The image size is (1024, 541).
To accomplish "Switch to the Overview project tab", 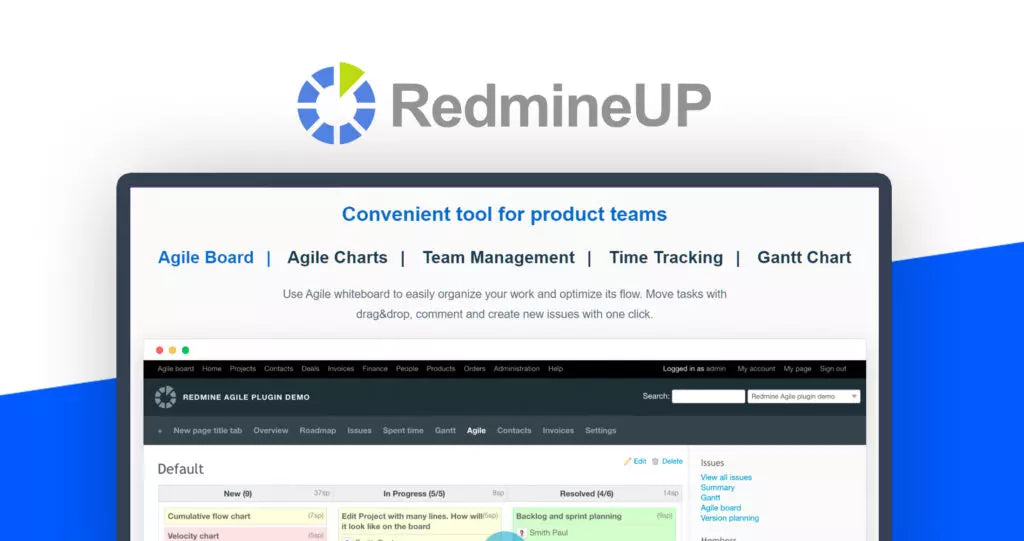I will (270, 431).
